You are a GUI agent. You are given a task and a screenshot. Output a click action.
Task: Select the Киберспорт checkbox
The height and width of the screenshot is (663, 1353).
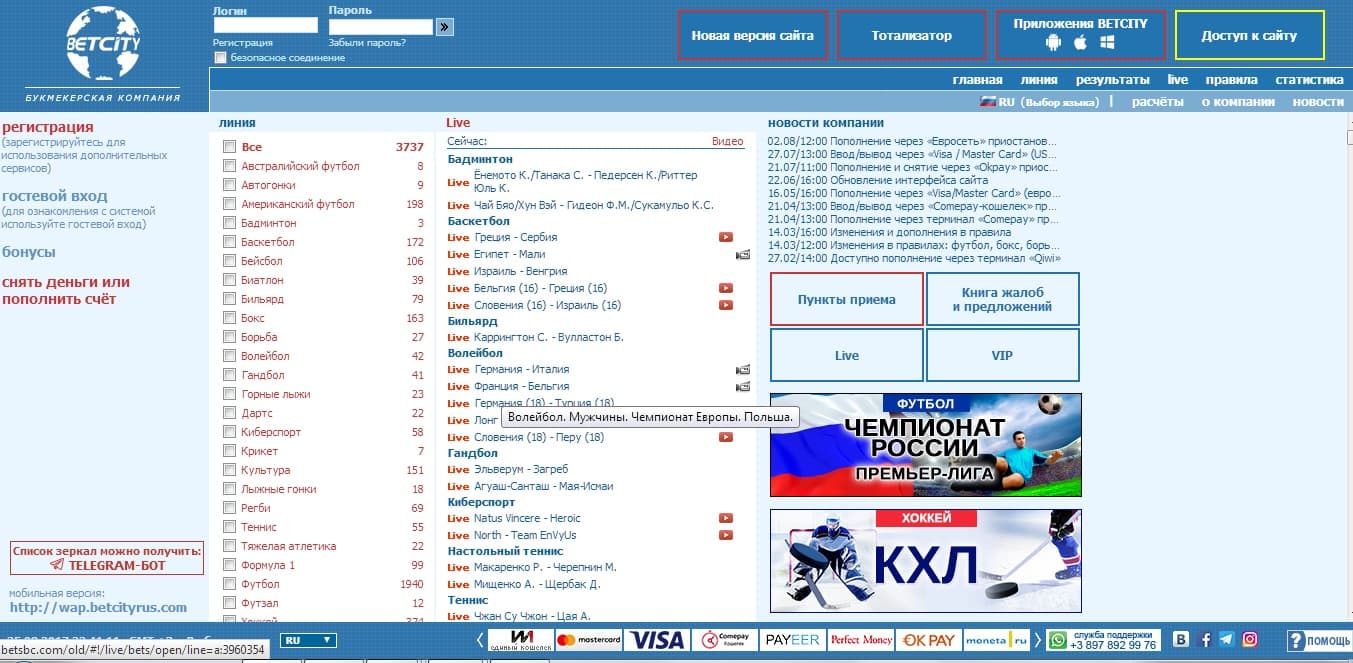coord(230,432)
